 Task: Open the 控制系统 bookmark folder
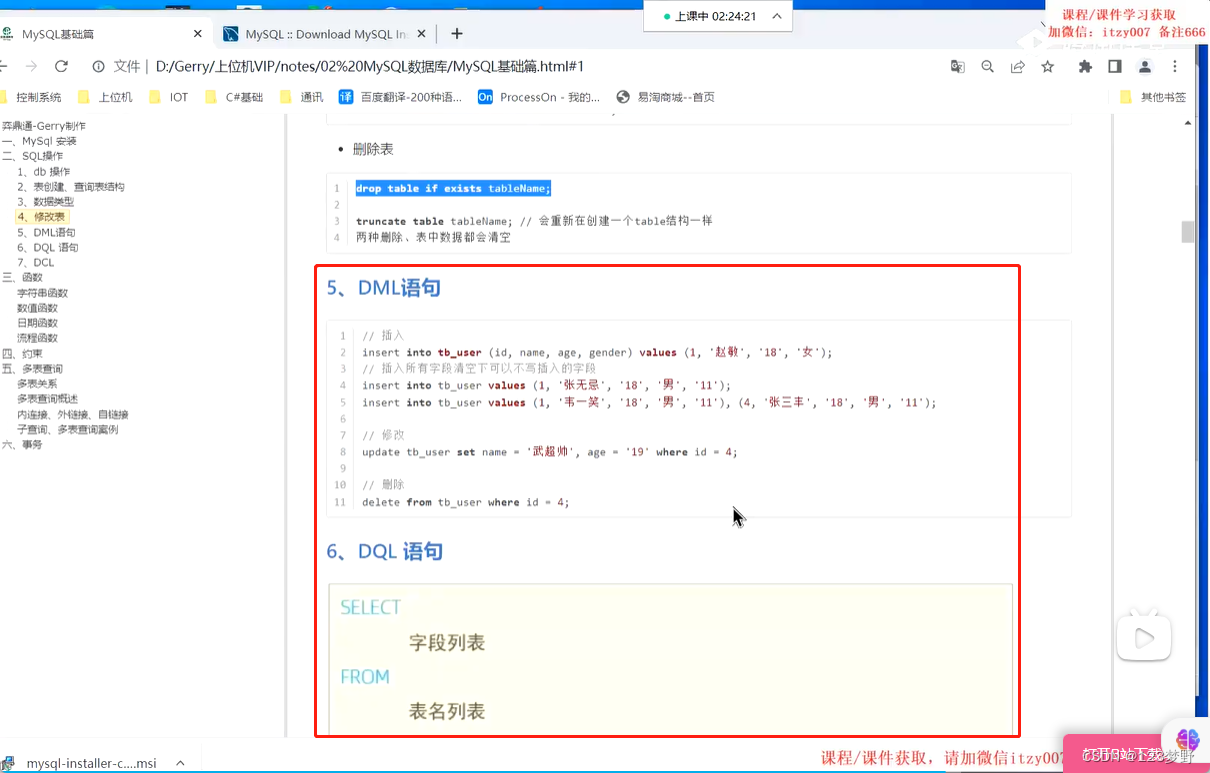30,97
